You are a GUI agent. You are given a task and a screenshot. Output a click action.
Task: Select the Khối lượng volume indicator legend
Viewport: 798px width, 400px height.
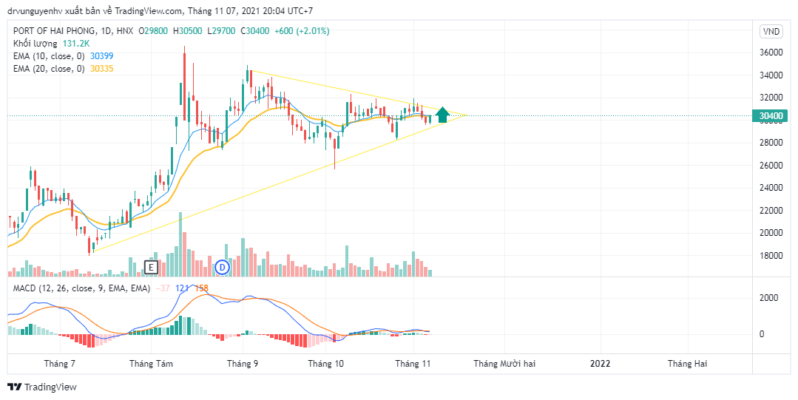(35, 44)
